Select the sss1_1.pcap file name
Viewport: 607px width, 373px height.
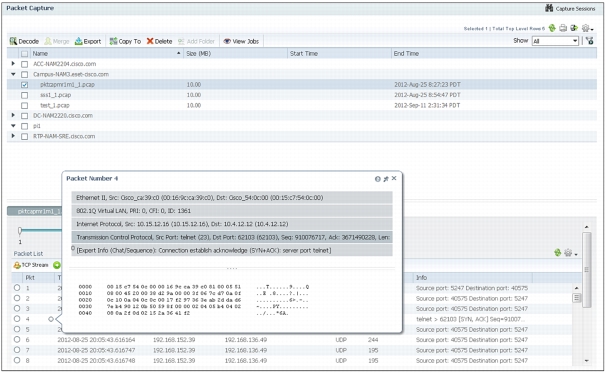(55, 95)
